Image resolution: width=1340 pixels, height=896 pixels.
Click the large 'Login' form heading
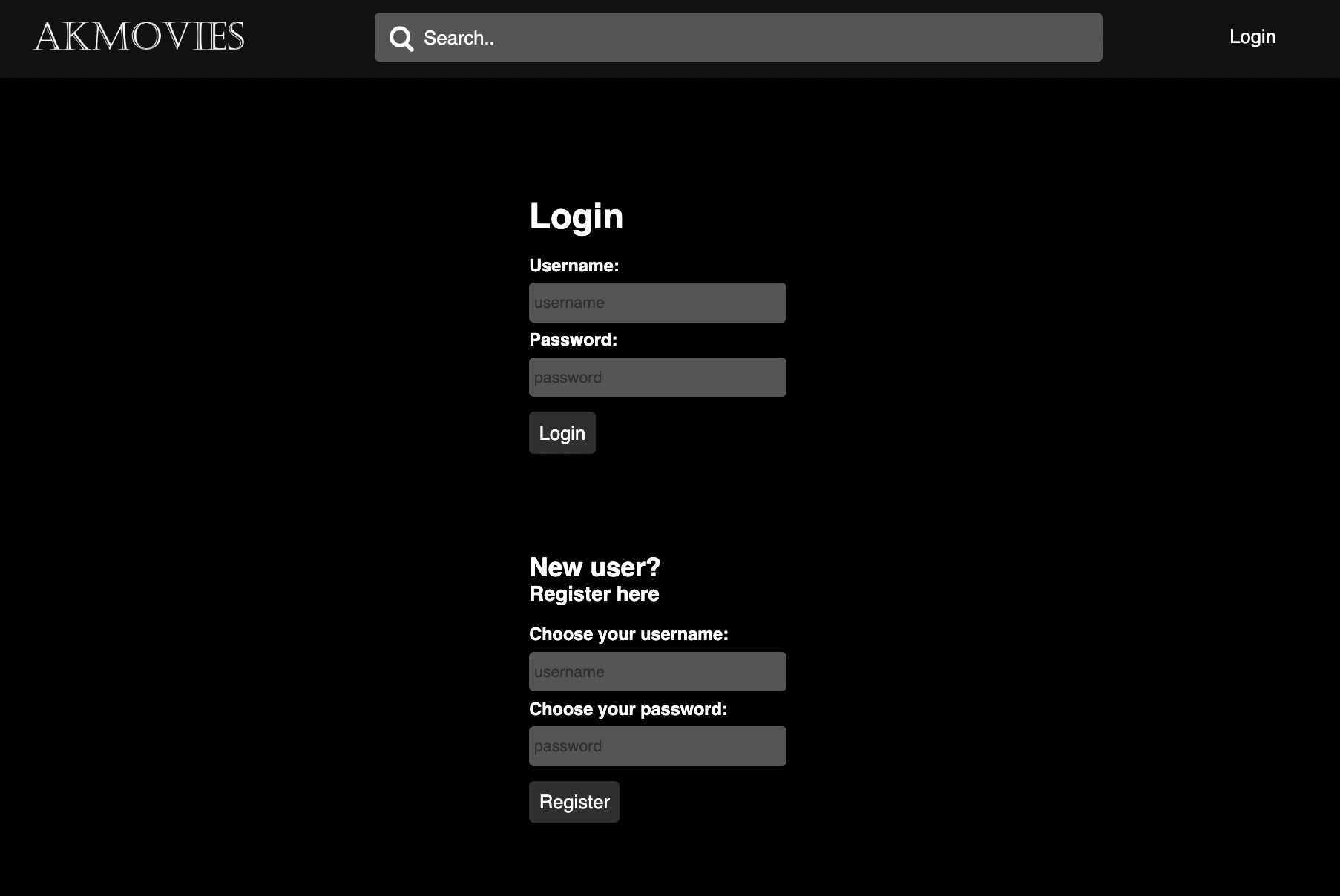point(576,217)
